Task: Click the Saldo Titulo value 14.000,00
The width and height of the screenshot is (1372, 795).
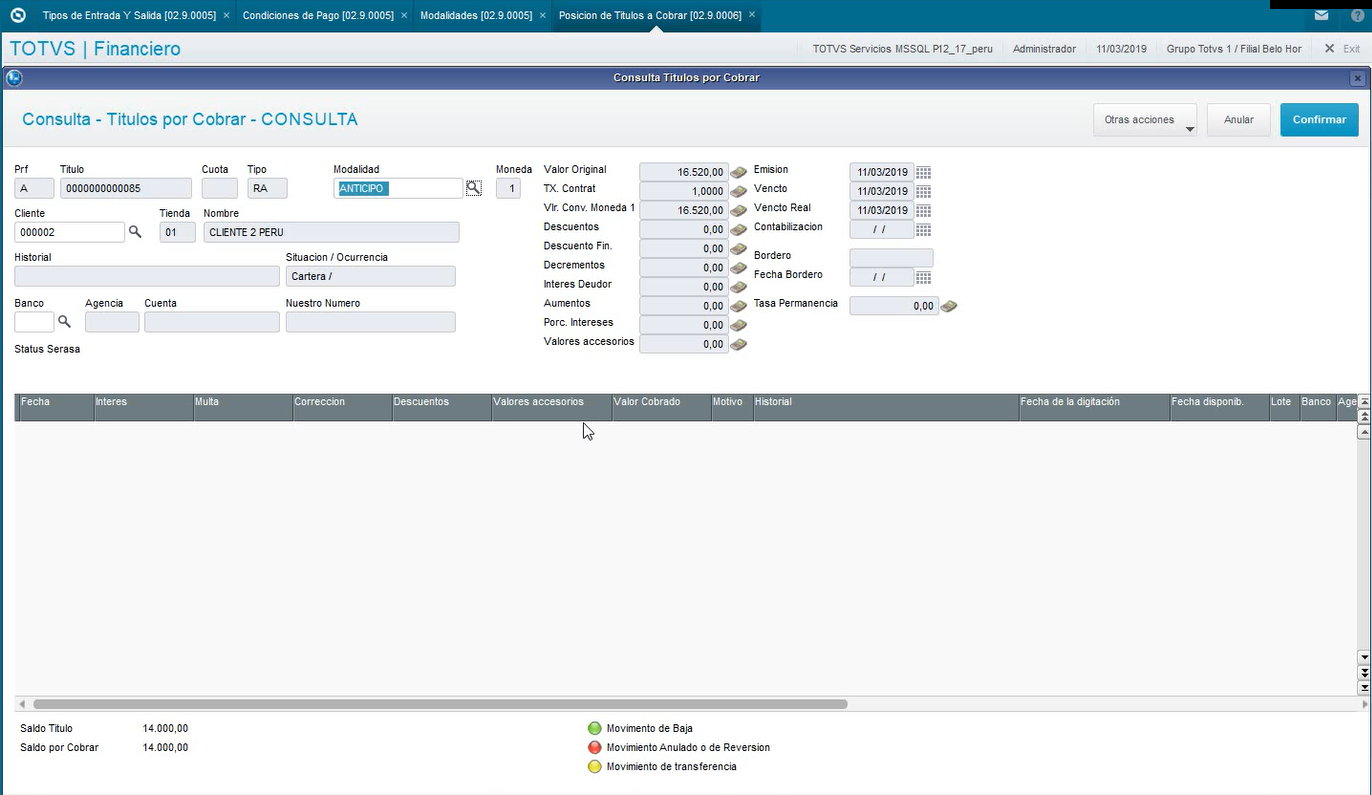Action: click(165, 728)
